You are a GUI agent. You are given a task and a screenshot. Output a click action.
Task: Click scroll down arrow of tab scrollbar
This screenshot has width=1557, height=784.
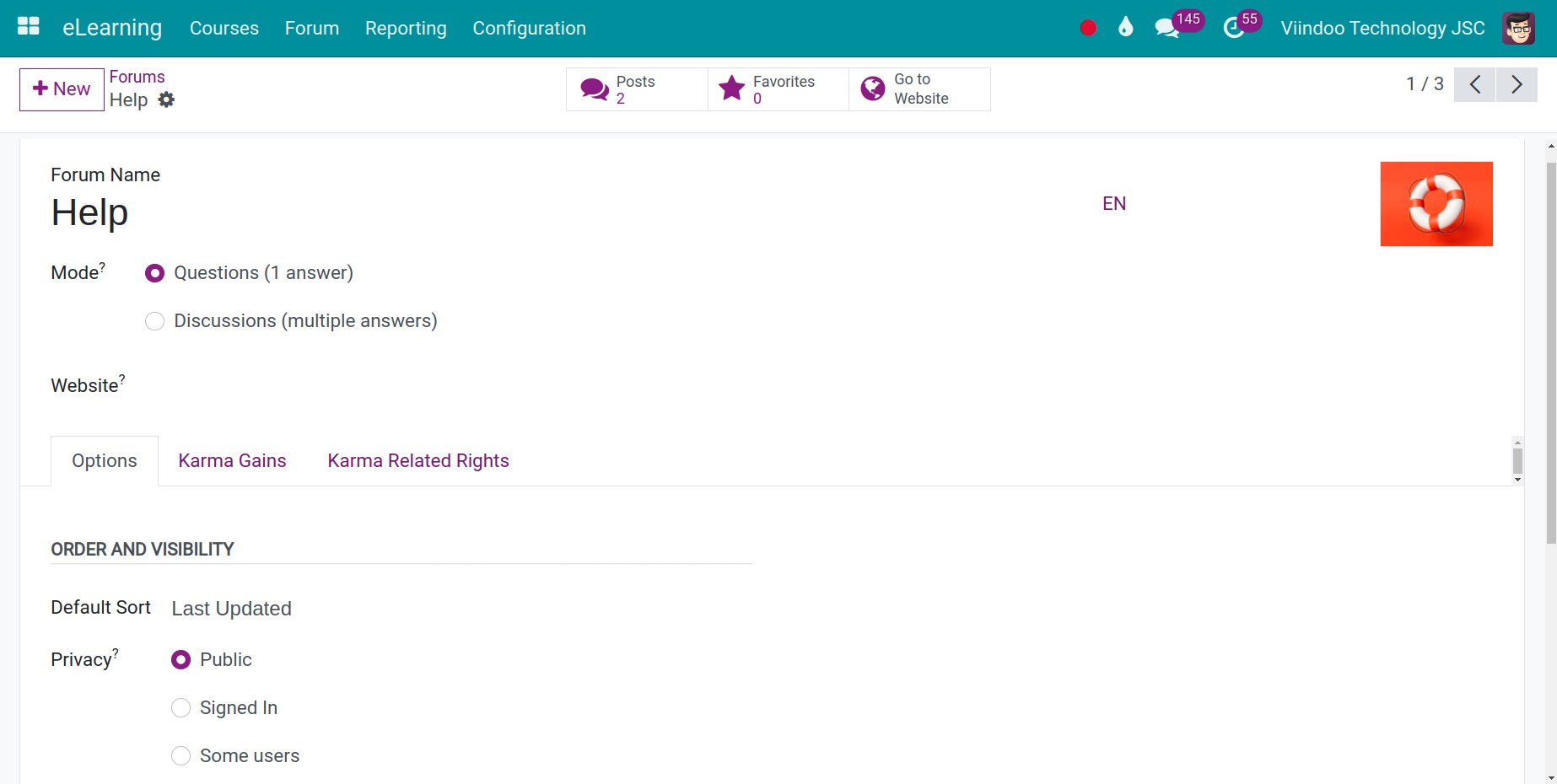[1517, 480]
